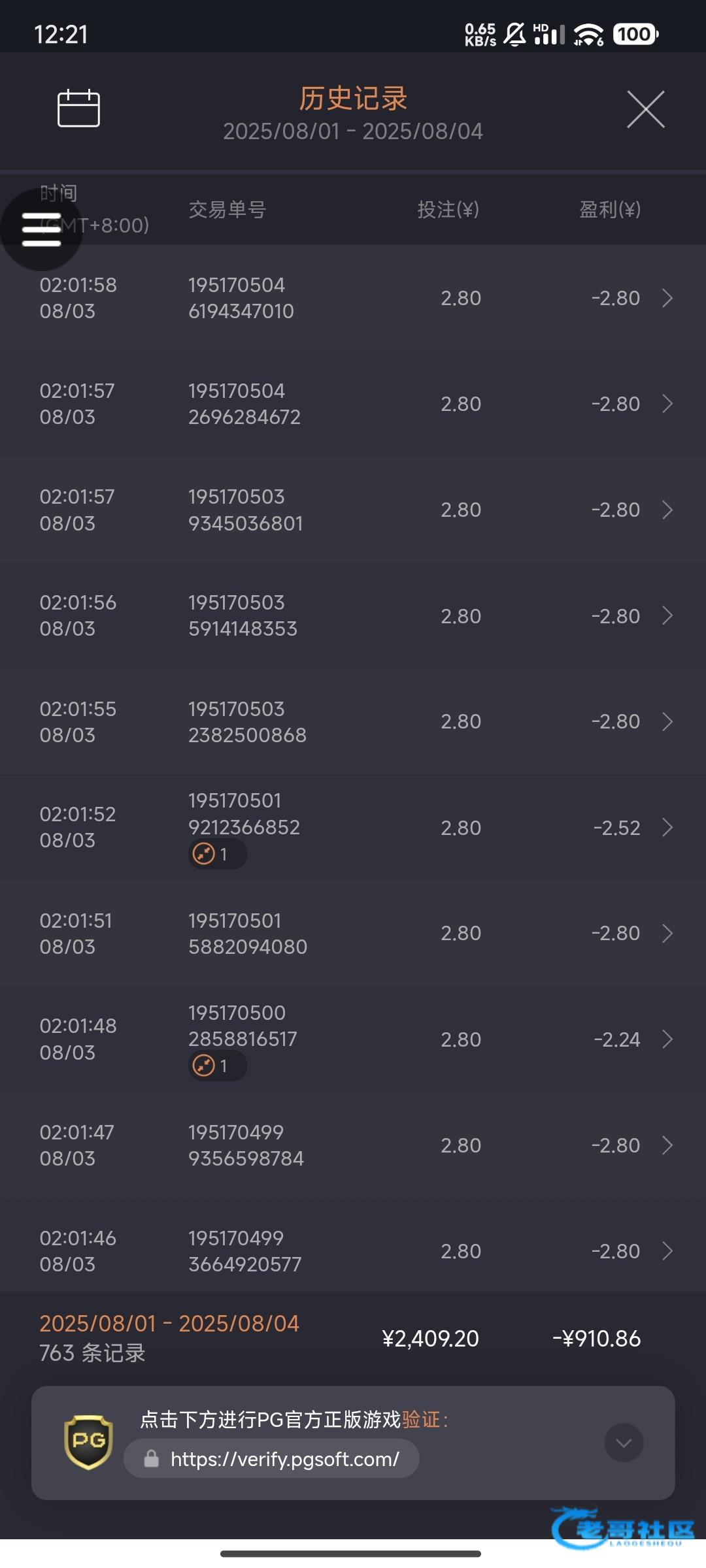
Task: Tap the PG shield logo
Action: point(88,1442)
